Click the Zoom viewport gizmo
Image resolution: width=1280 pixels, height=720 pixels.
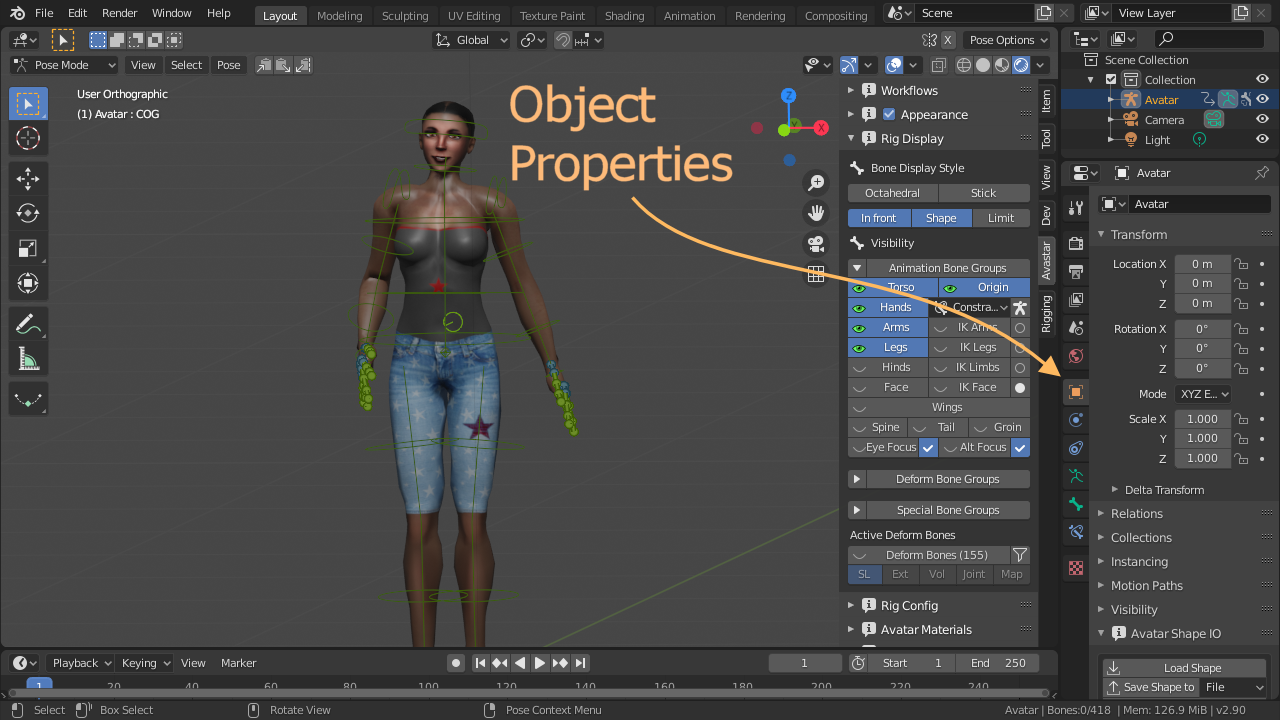tap(816, 183)
